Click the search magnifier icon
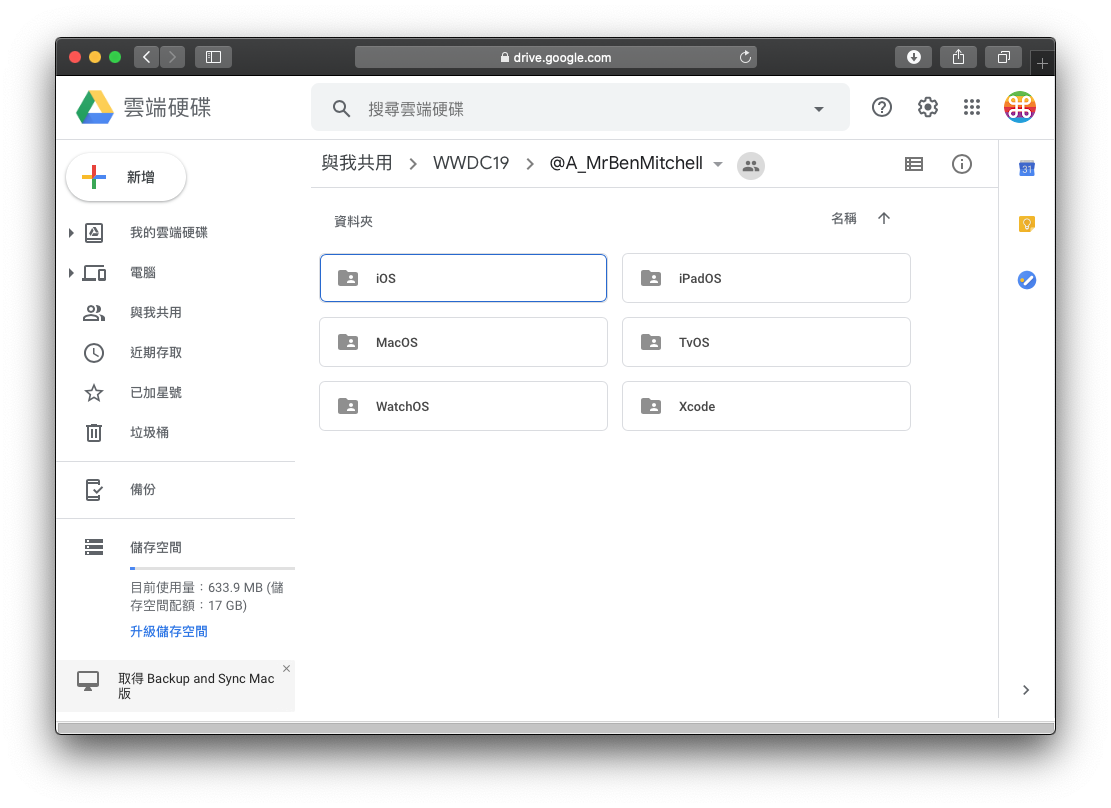The height and width of the screenshot is (808, 1111). [341, 108]
